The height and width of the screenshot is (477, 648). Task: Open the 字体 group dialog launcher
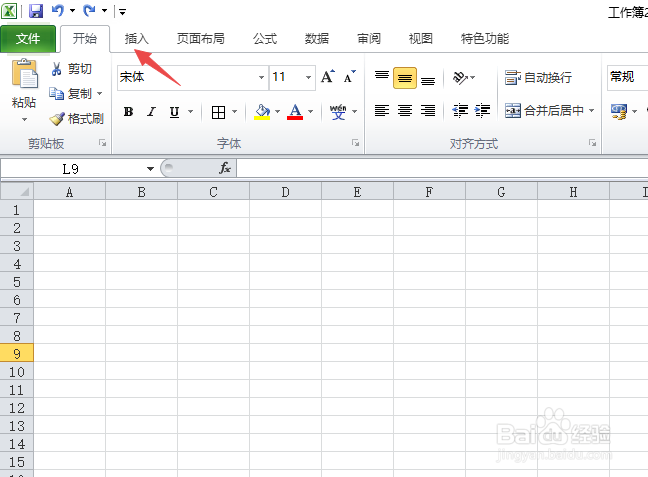point(355,143)
